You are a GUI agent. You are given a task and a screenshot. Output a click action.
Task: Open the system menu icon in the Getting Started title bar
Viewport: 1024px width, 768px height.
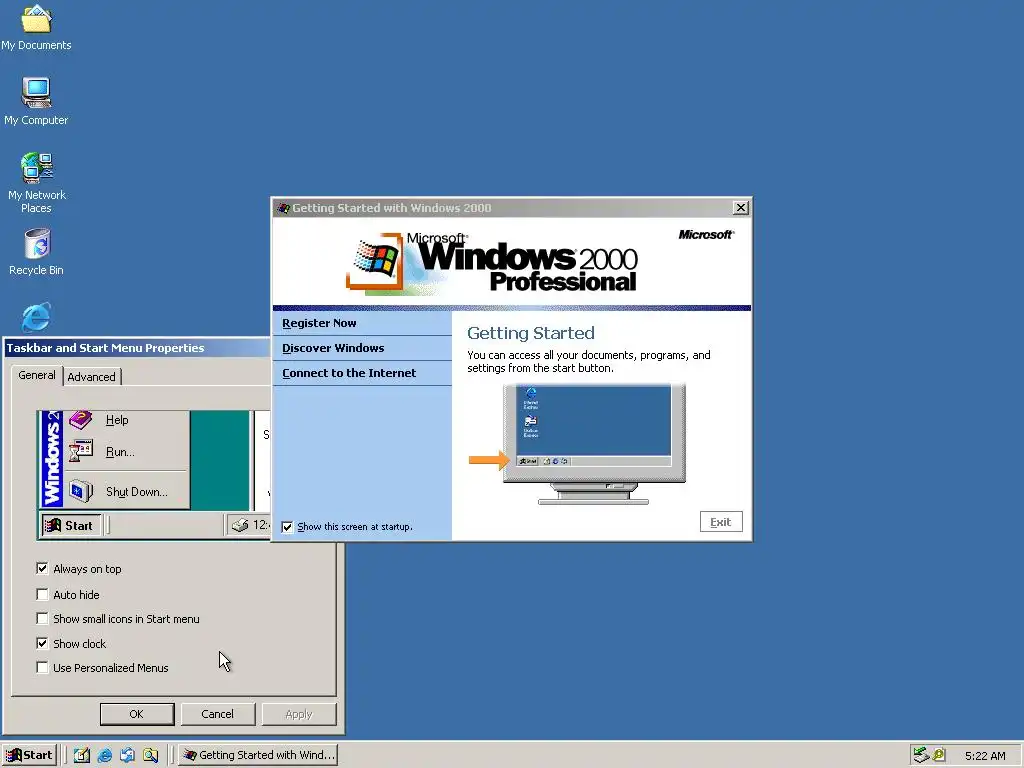283,208
